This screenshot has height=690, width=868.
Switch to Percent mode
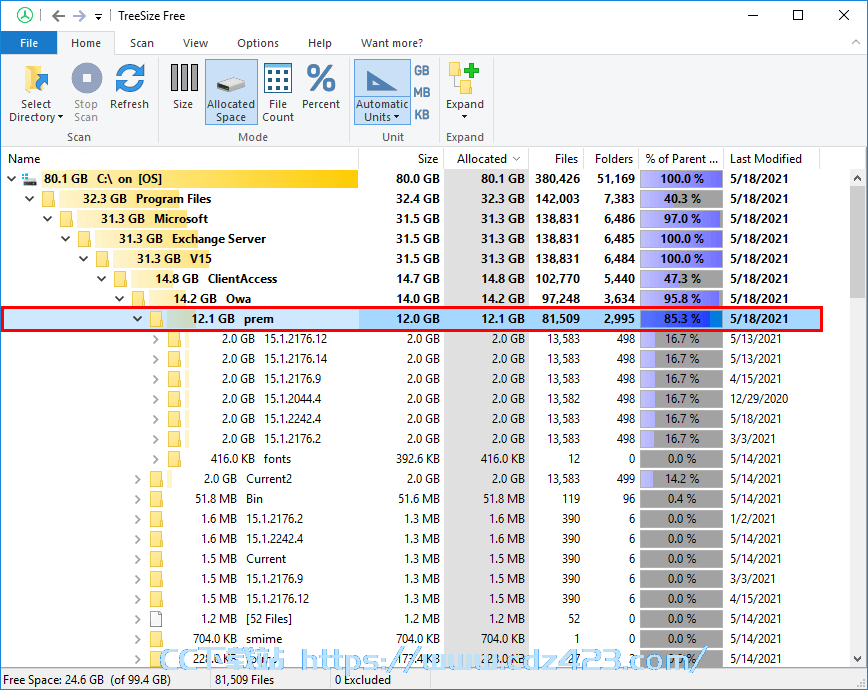(x=321, y=87)
